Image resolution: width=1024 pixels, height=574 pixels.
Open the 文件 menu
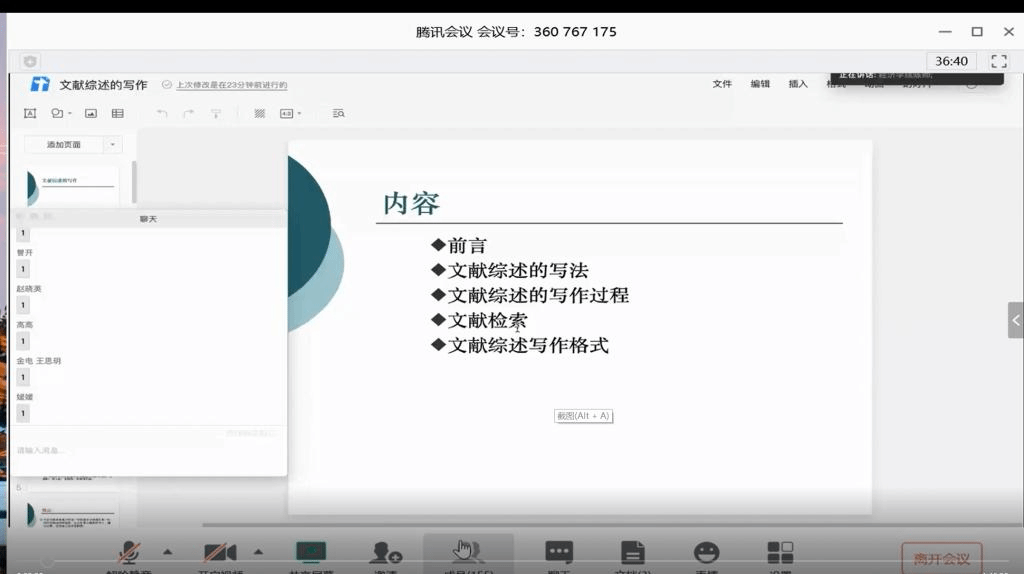[x=722, y=84]
